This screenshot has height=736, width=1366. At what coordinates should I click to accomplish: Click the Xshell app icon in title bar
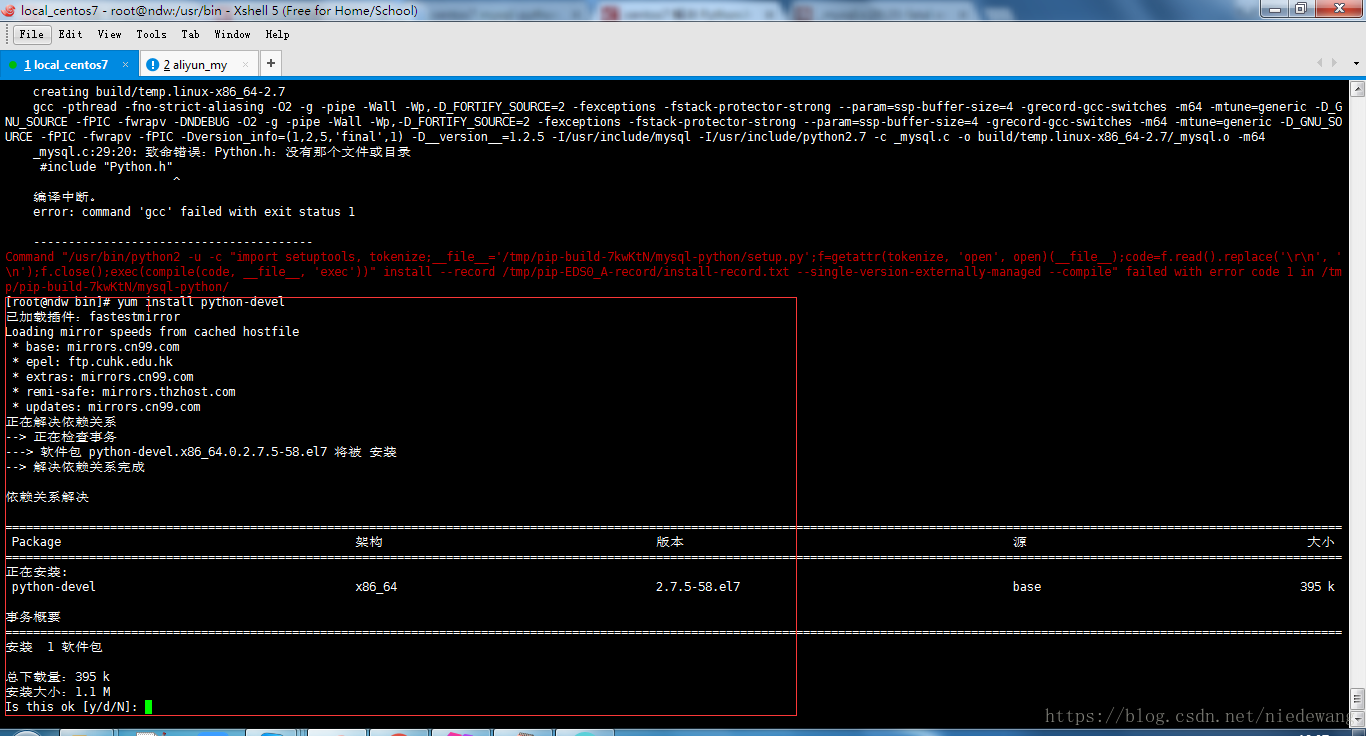(x=10, y=9)
